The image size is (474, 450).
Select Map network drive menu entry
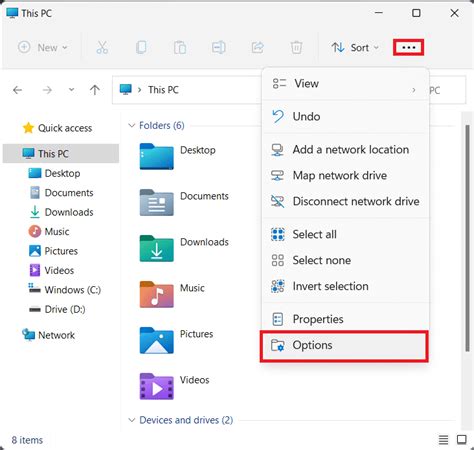tap(345, 175)
